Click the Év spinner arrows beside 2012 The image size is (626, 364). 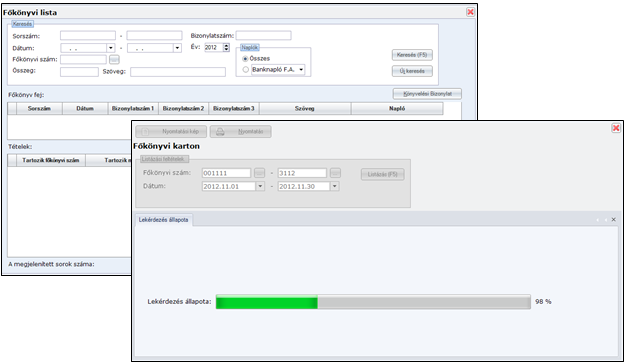(x=226, y=47)
